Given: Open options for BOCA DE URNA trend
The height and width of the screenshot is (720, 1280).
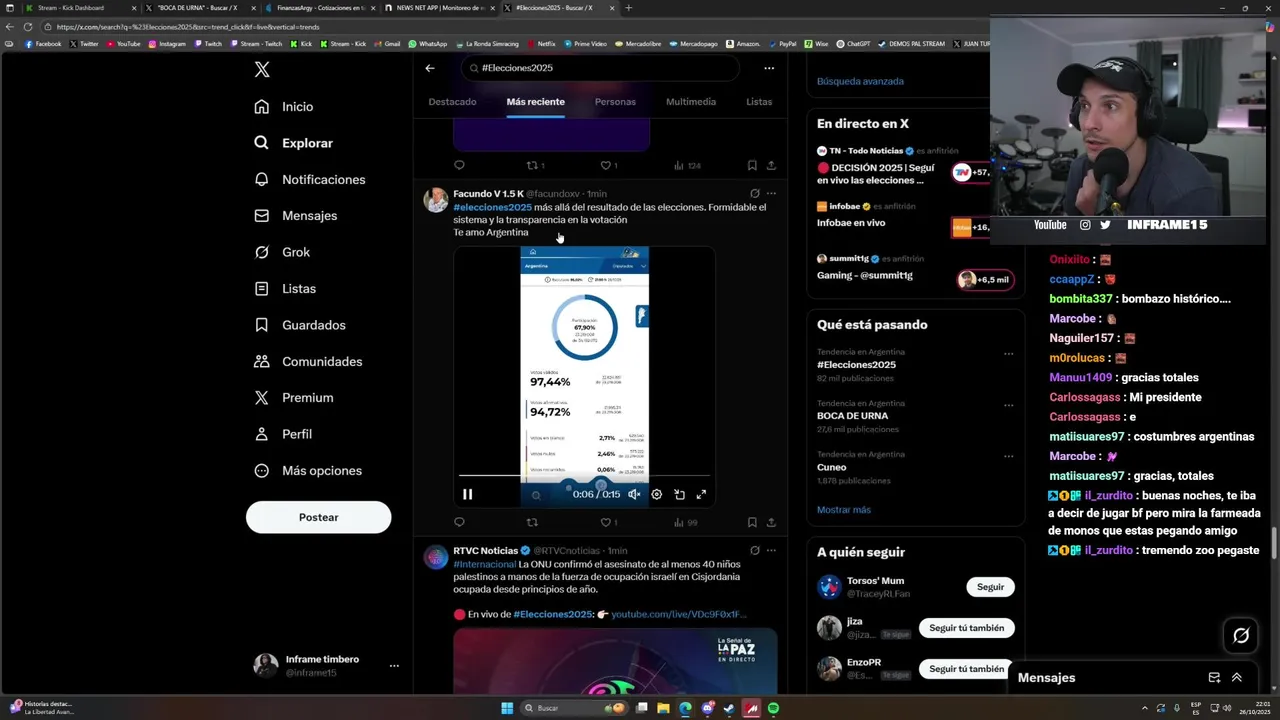Looking at the screenshot, I should 1008,405.
